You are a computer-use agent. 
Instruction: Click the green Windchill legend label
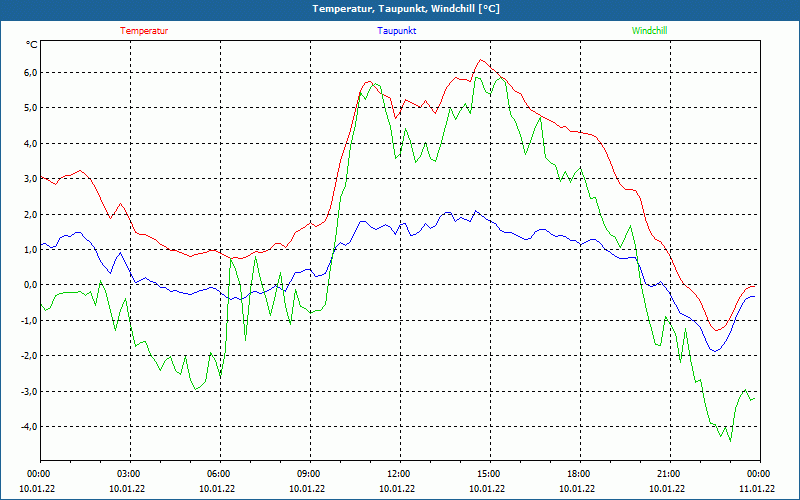(649, 31)
